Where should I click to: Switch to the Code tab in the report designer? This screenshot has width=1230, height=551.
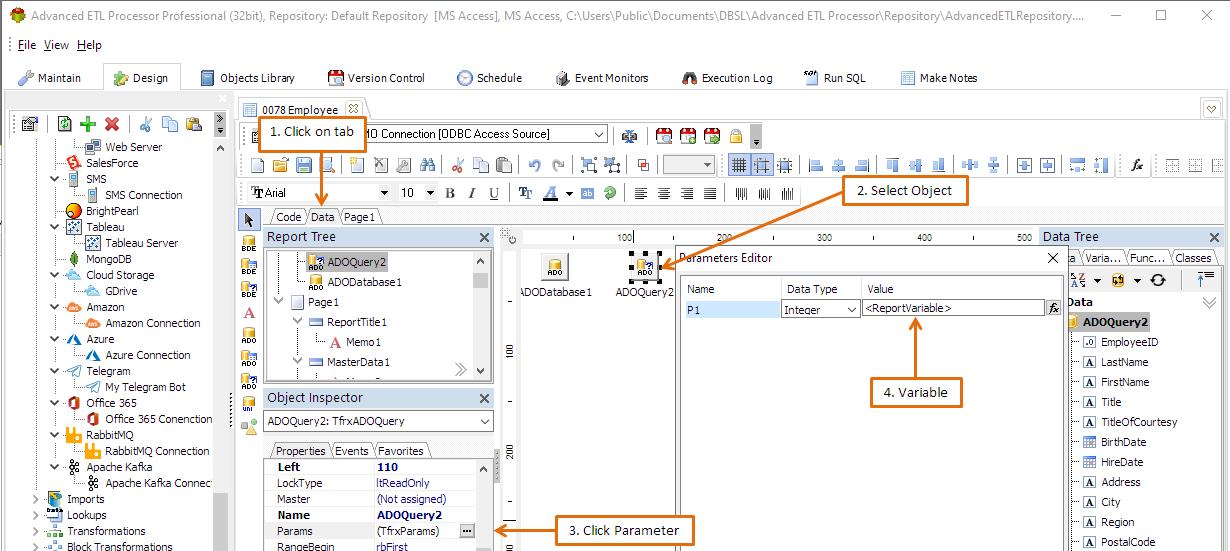point(288,216)
